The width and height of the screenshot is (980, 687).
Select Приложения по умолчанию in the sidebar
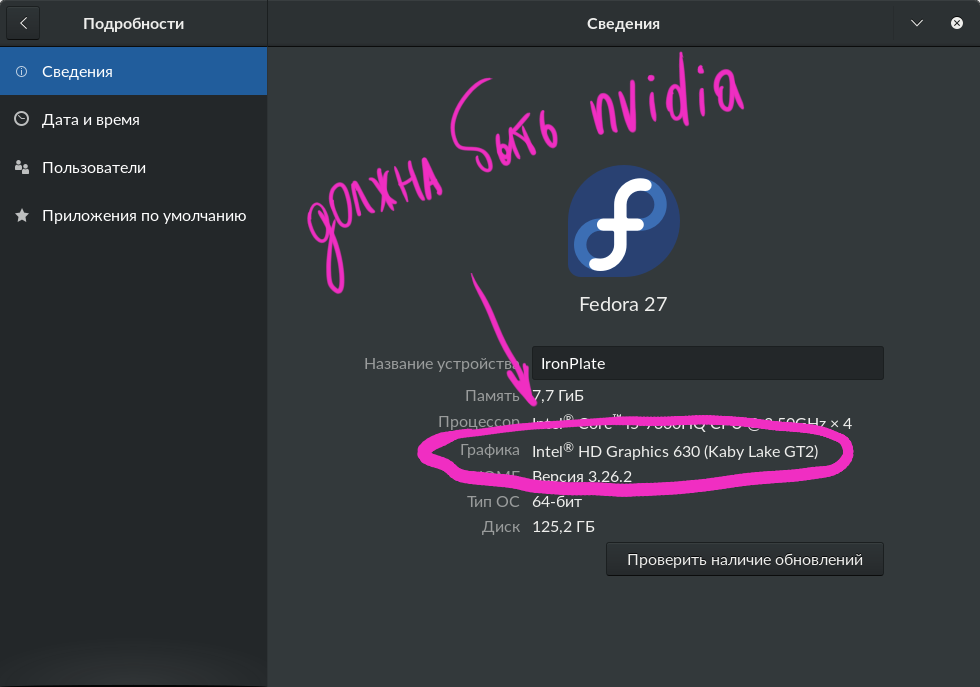coord(143,215)
